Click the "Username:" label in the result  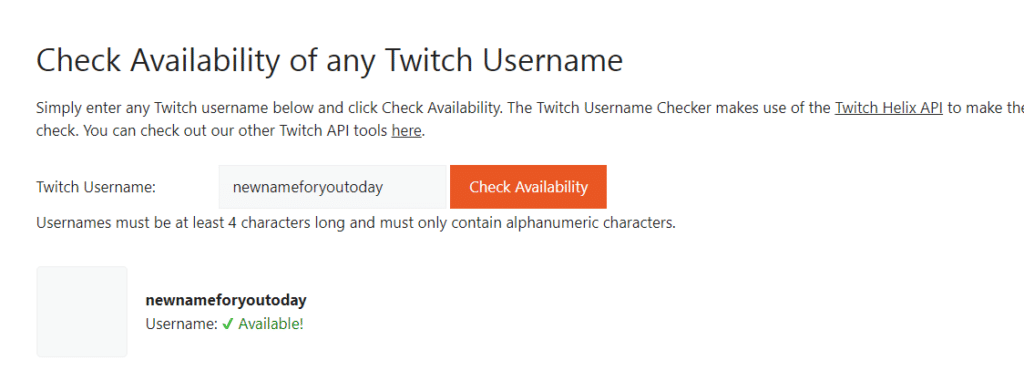[x=182, y=324]
